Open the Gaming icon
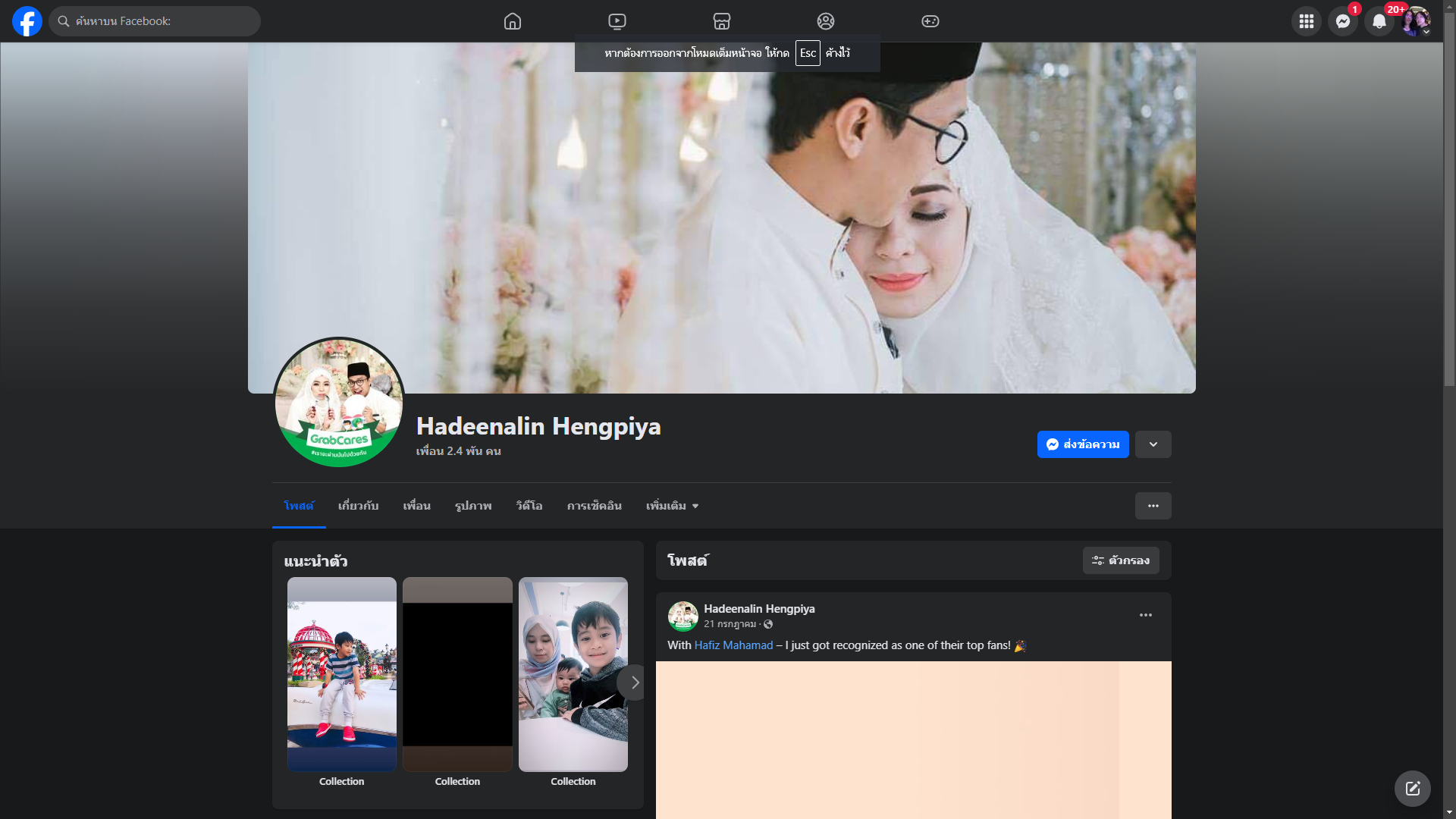 [x=930, y=21]
